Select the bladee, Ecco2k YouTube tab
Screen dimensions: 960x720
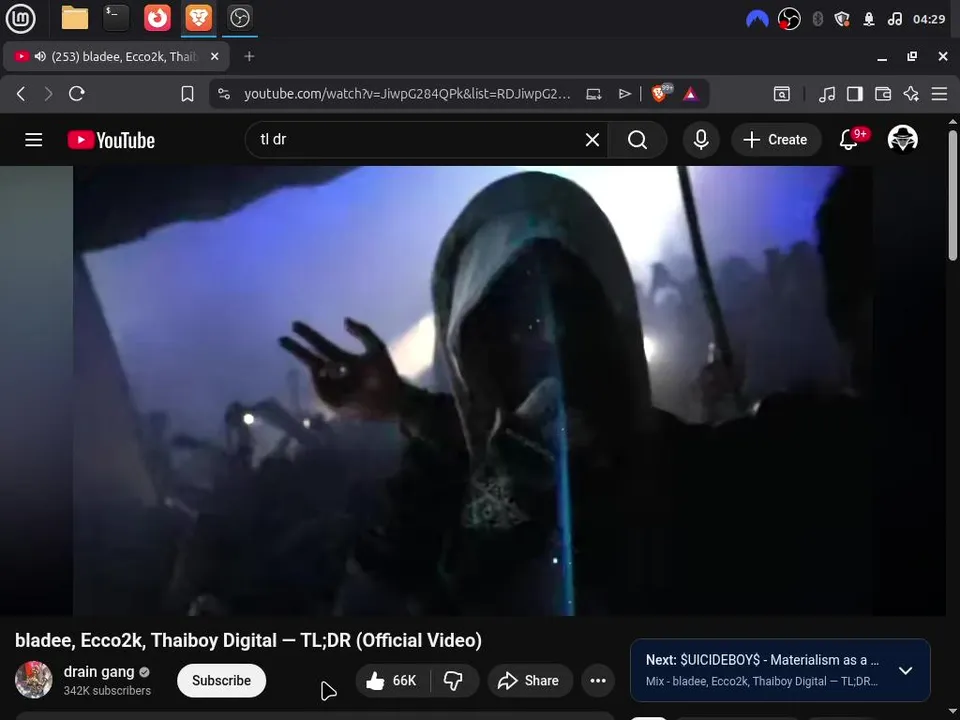(116, 56)
